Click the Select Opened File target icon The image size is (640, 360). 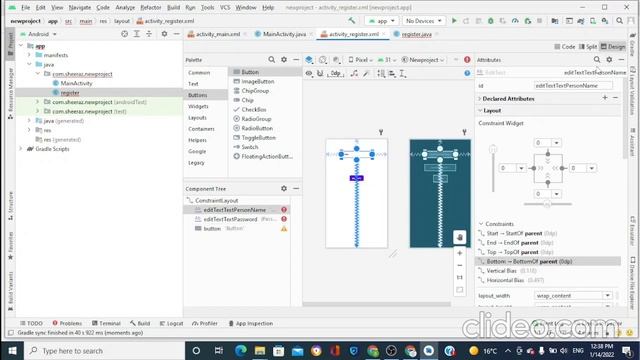tap(124, 34)
